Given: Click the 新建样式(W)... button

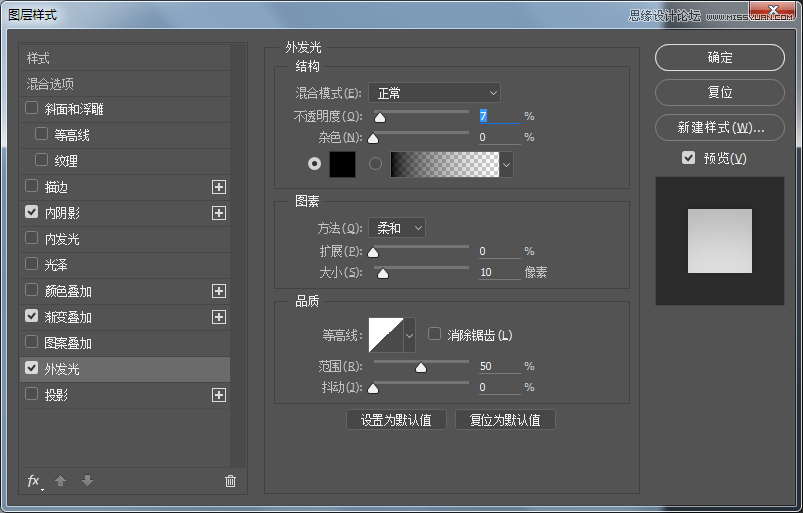Looking at the screenshot, I should tap(720, 127).
